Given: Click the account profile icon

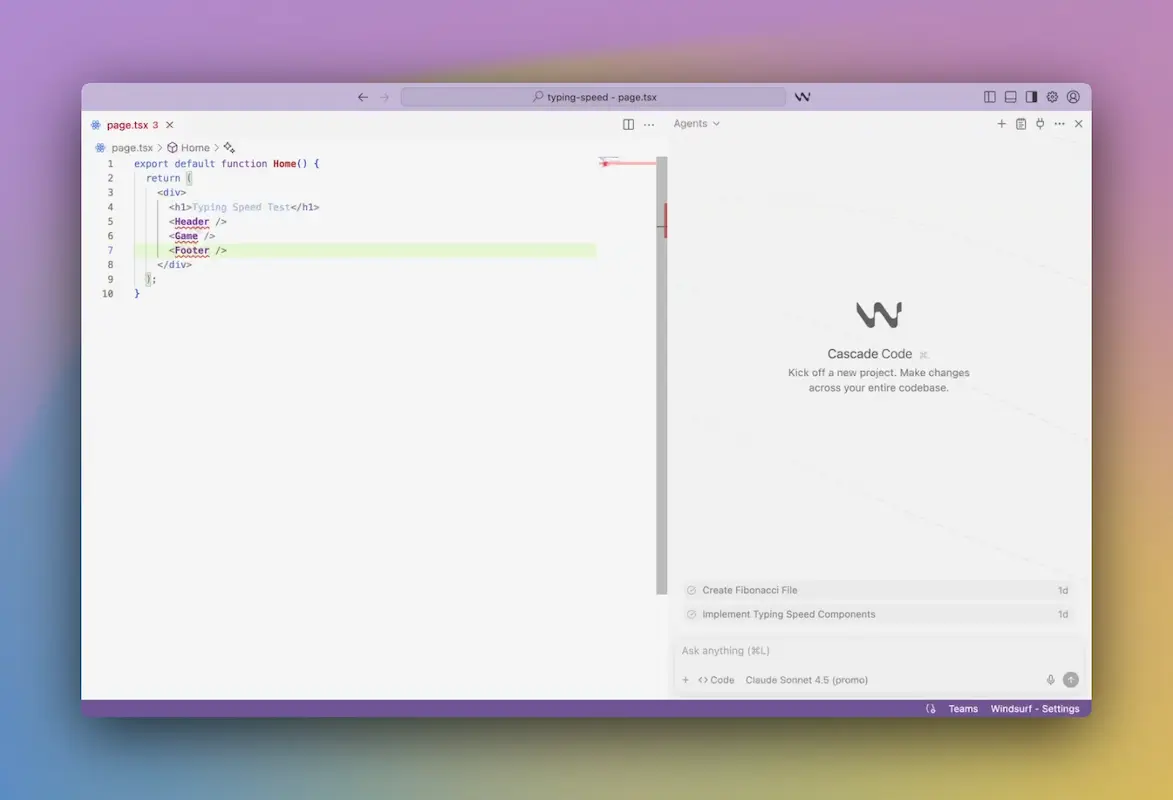Looking at the screenshot, I should [1073, 97].
